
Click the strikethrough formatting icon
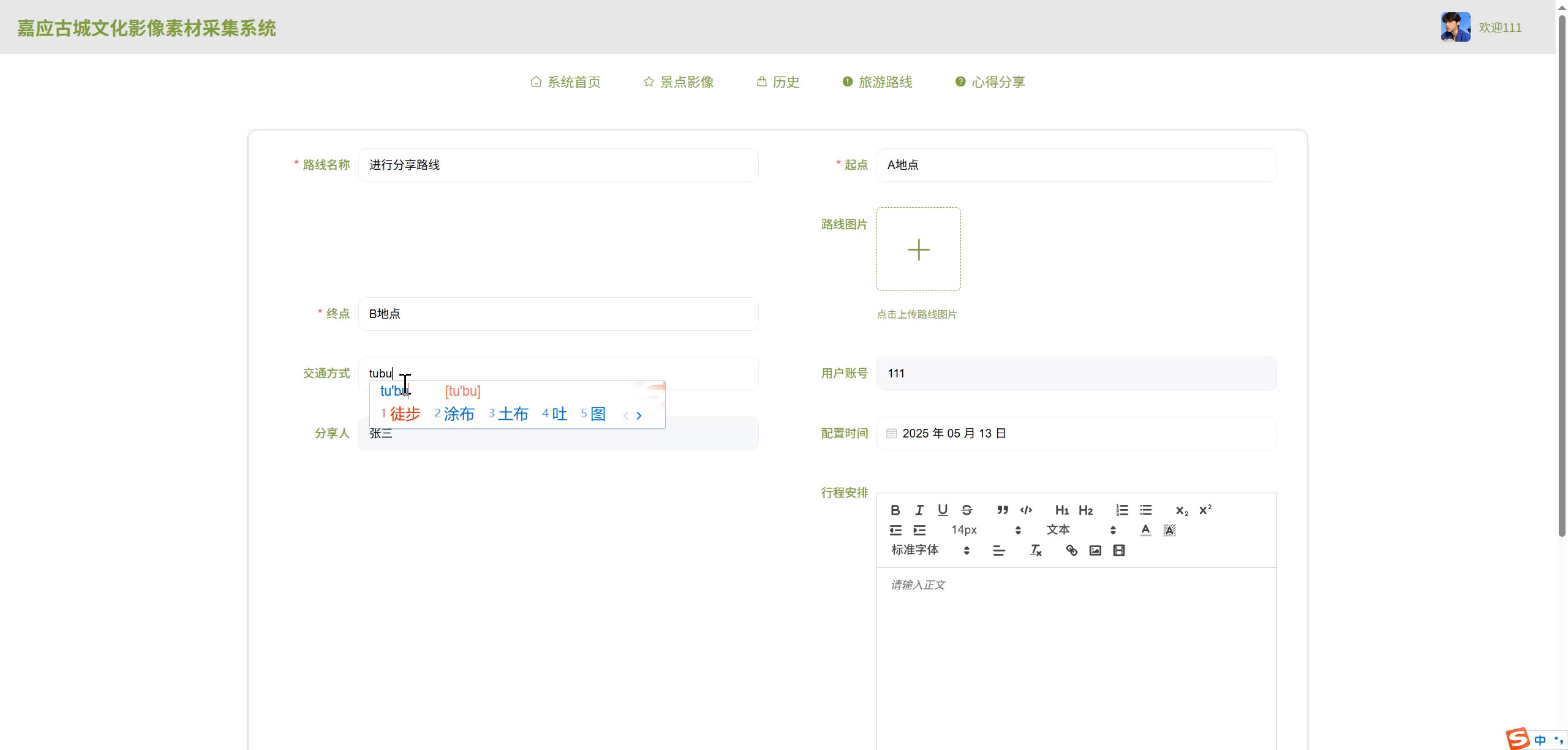967,510
